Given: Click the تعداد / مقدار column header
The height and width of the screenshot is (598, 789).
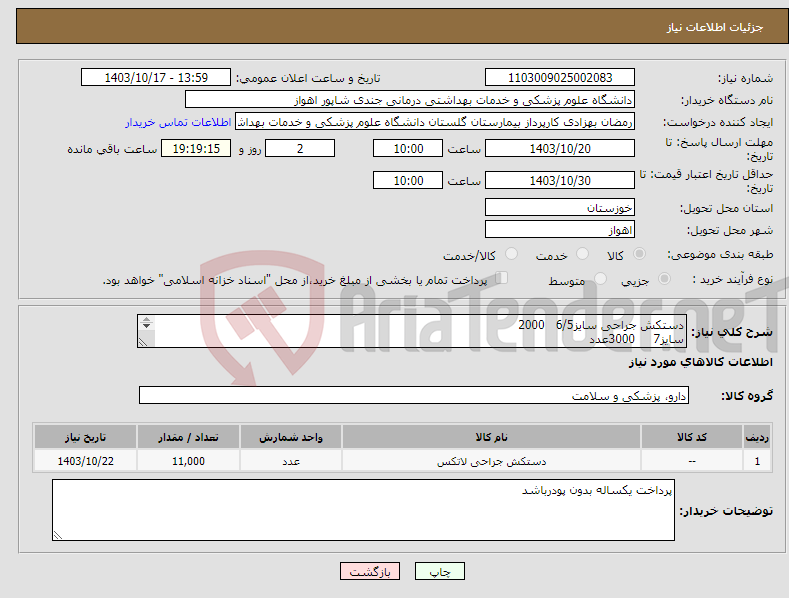Looking at the screenshot, I should [188, 437].
